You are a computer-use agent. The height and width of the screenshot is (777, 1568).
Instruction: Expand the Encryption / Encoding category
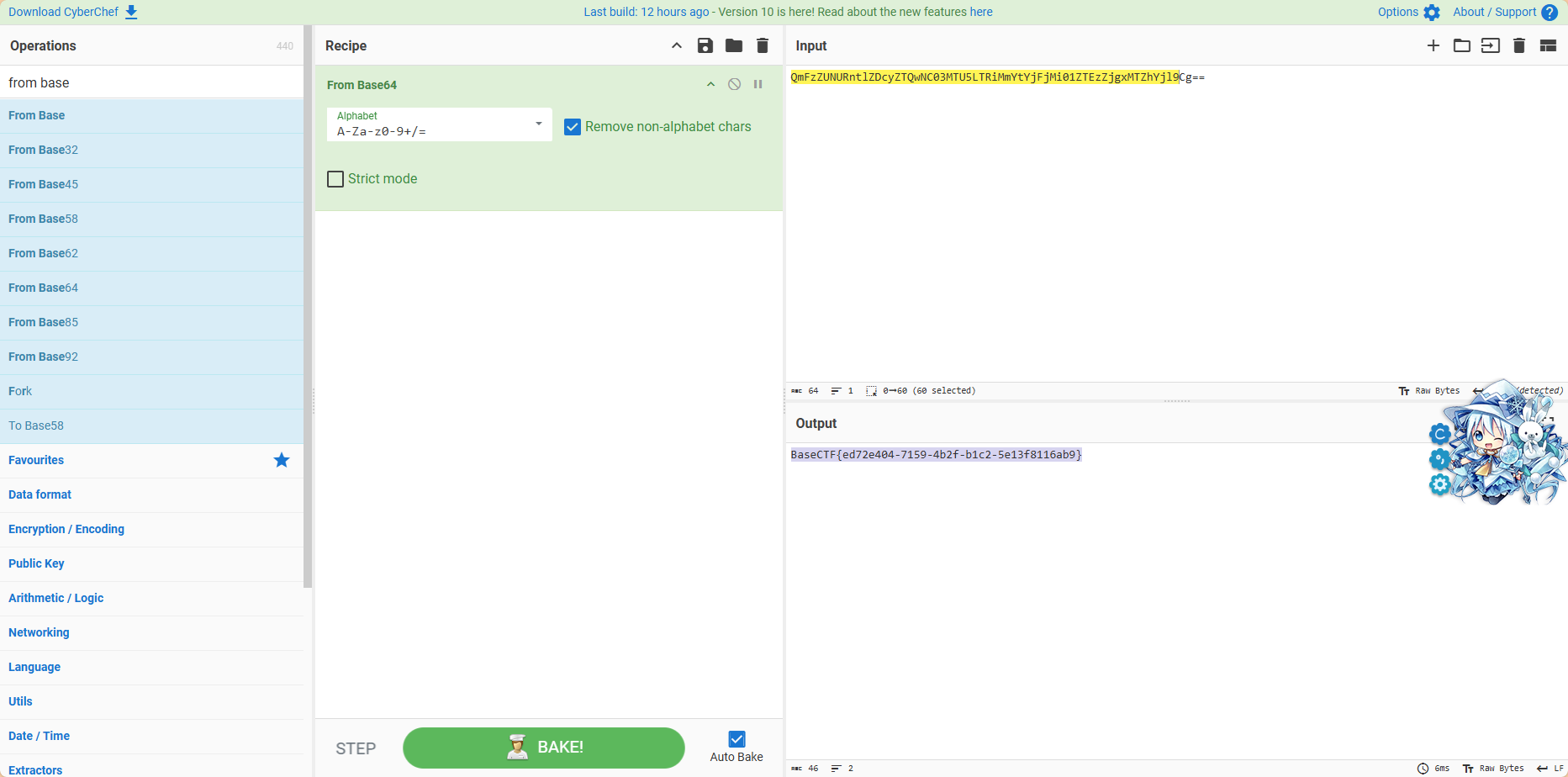[x=66, y=529]
